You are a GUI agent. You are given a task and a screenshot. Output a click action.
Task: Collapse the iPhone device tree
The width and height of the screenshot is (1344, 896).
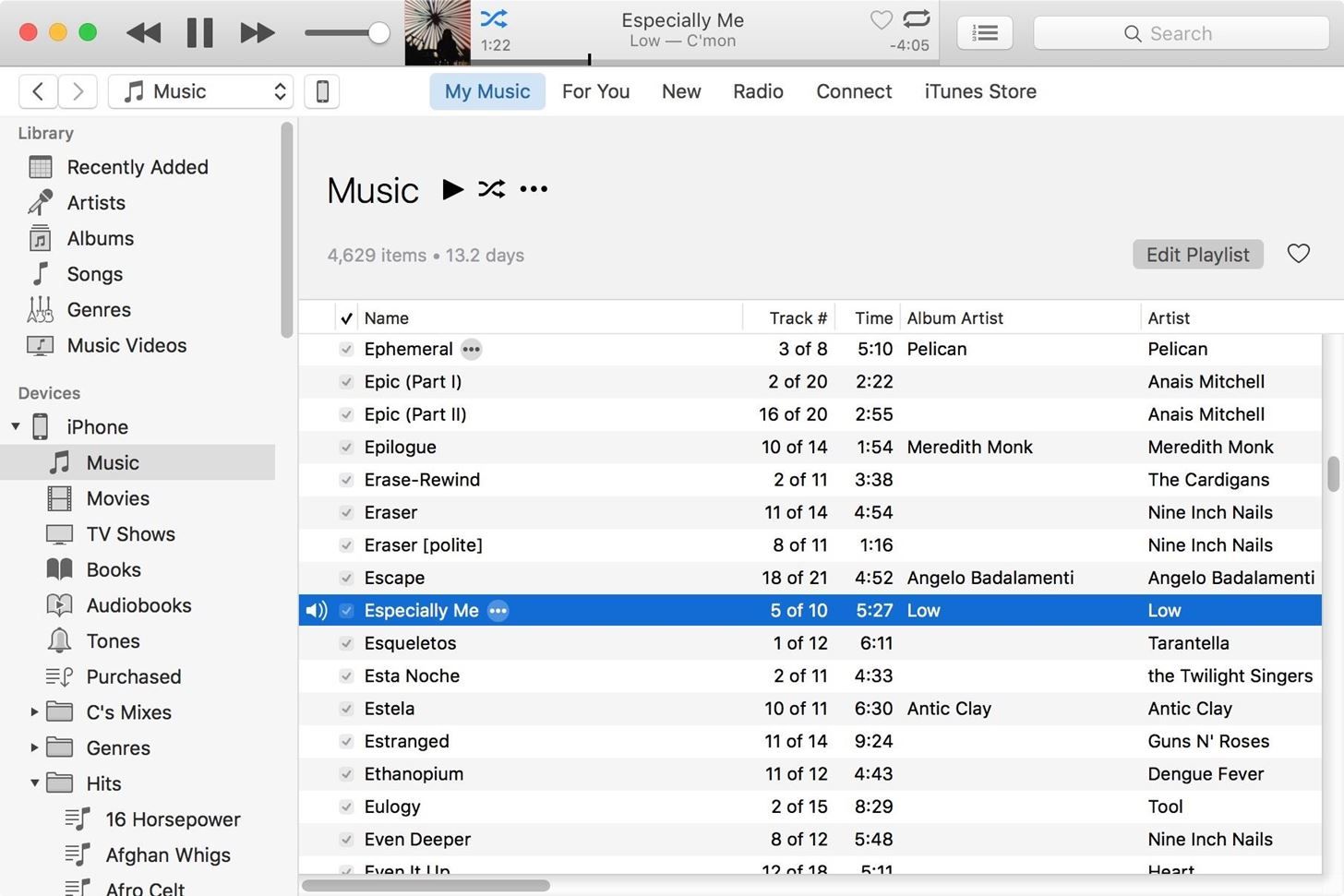click(16, 426)
